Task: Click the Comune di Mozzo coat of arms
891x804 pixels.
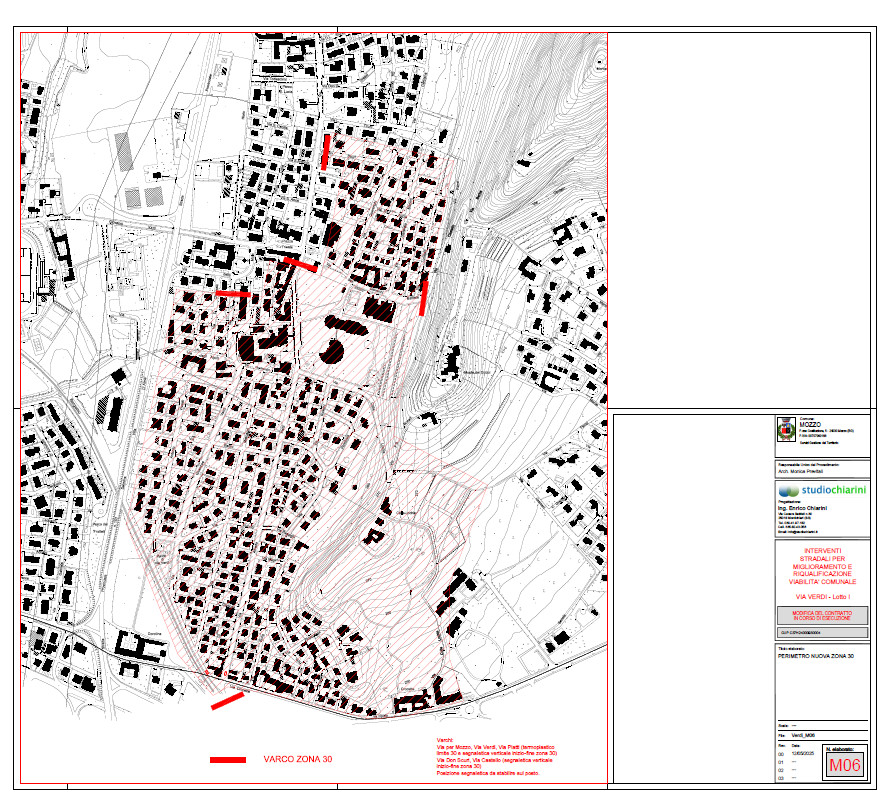Action: (x=786, y=430)
